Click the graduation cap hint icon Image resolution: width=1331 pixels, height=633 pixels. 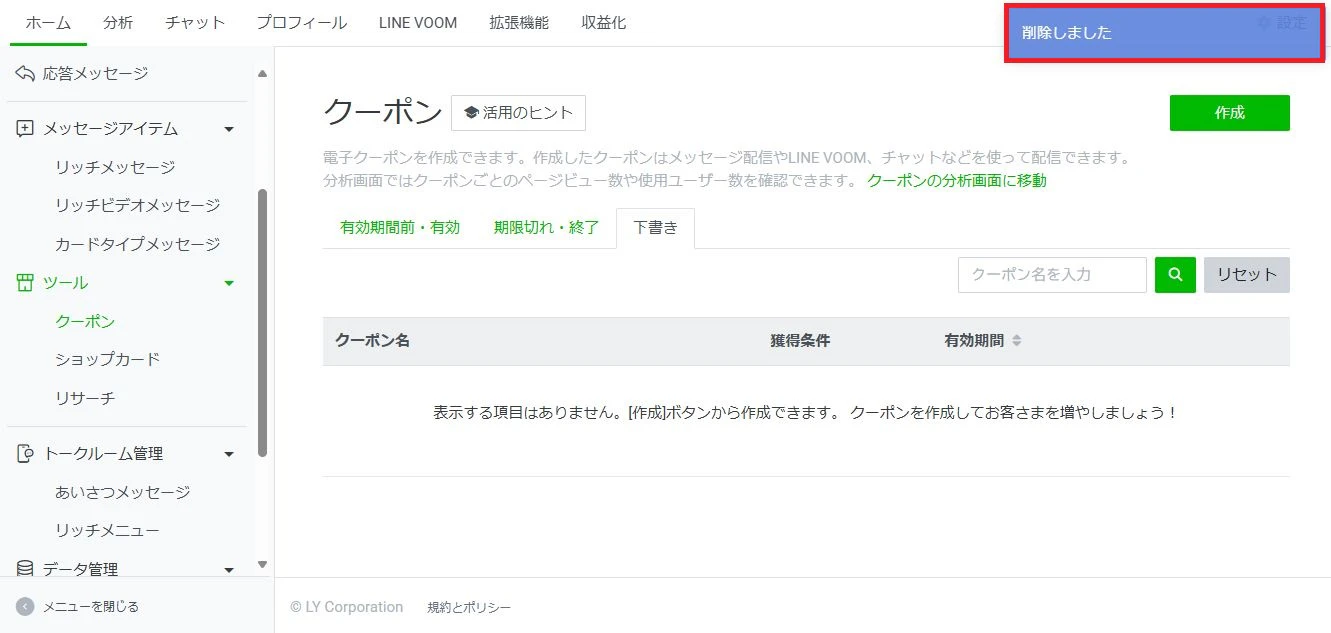(x=471, y=113)
